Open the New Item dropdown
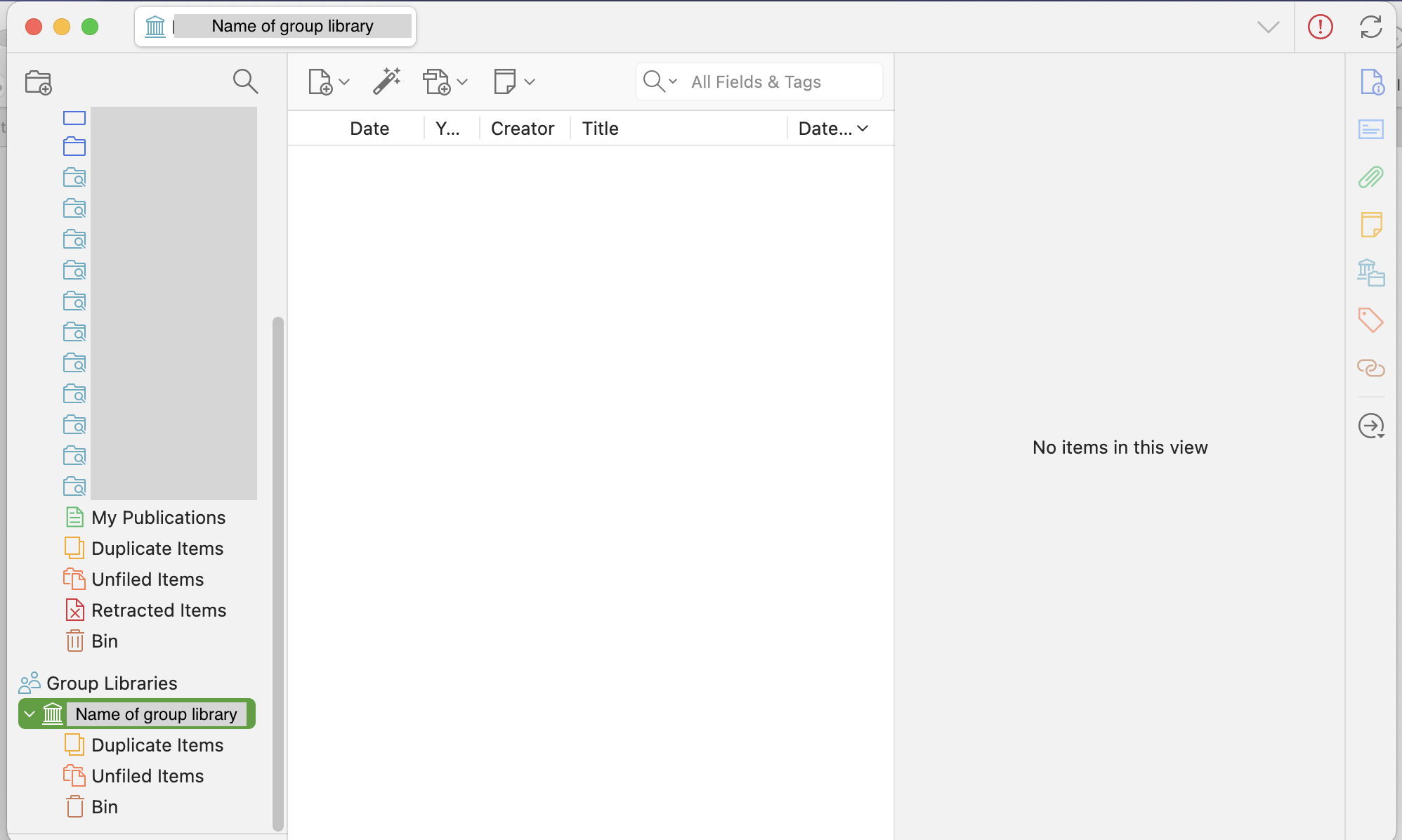The image size is (1402, 840). [x=328, y=81]
